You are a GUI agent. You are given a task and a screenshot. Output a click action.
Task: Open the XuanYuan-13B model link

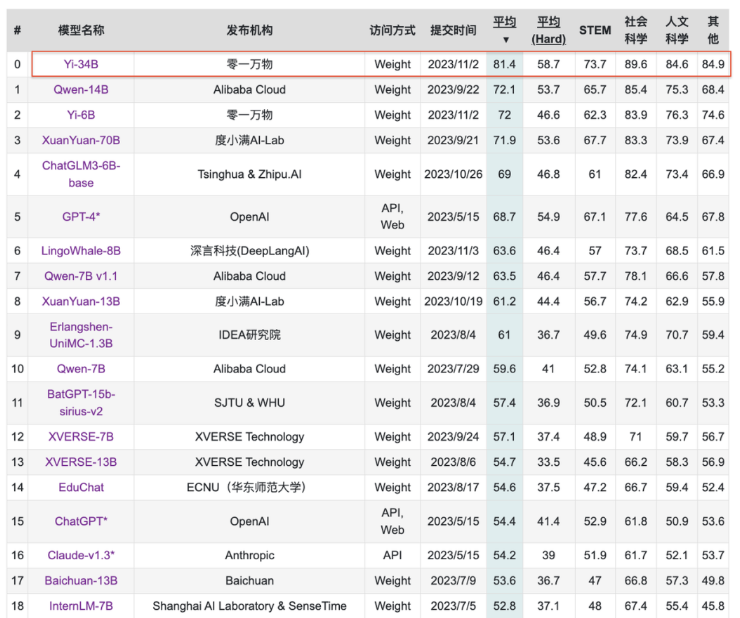[81, 301]
